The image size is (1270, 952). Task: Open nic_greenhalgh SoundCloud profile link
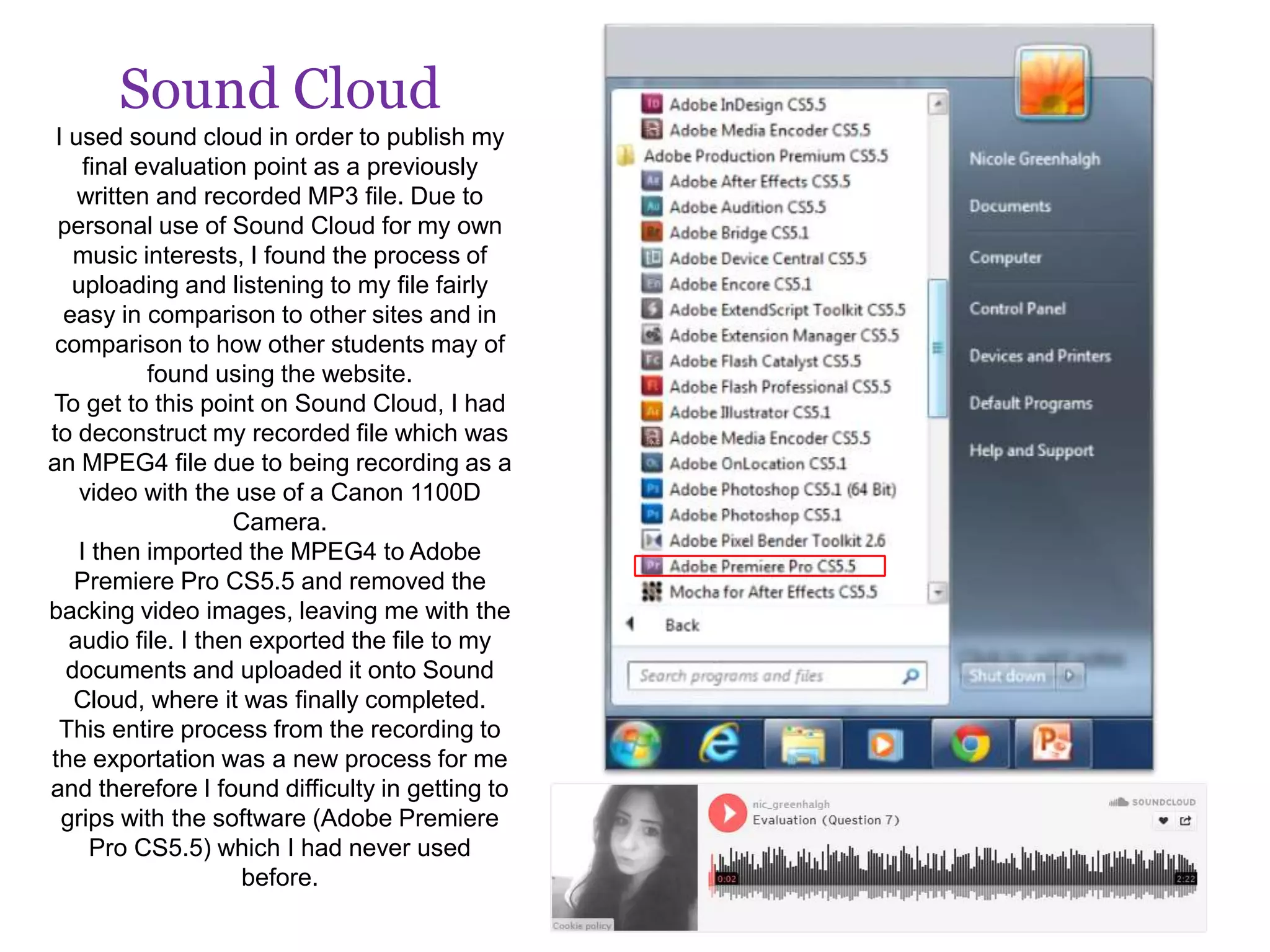(x=791, y=804)
